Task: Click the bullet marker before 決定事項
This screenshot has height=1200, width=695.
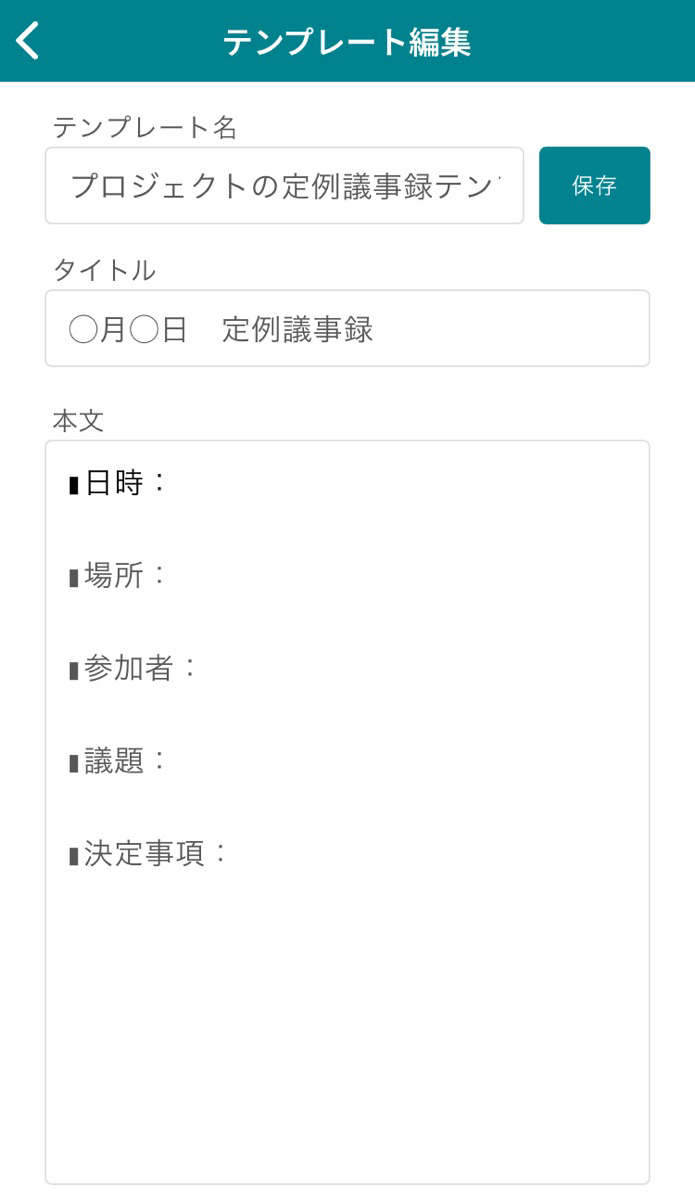Action: [x=74, y=856]
